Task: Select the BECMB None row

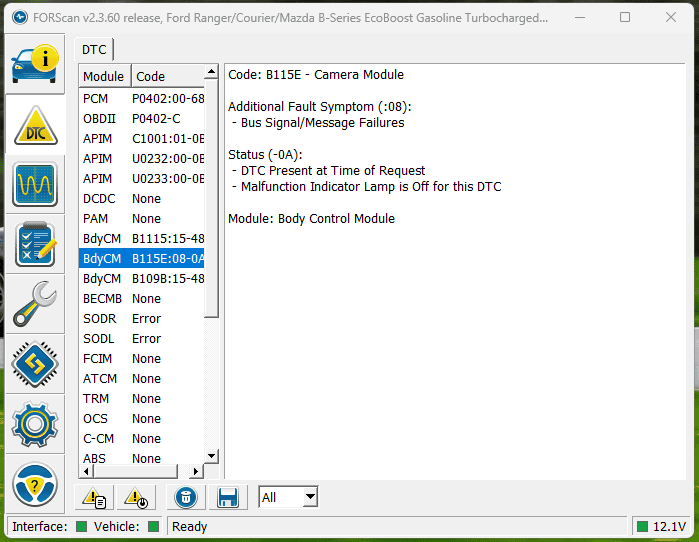Action: point(142,299)
